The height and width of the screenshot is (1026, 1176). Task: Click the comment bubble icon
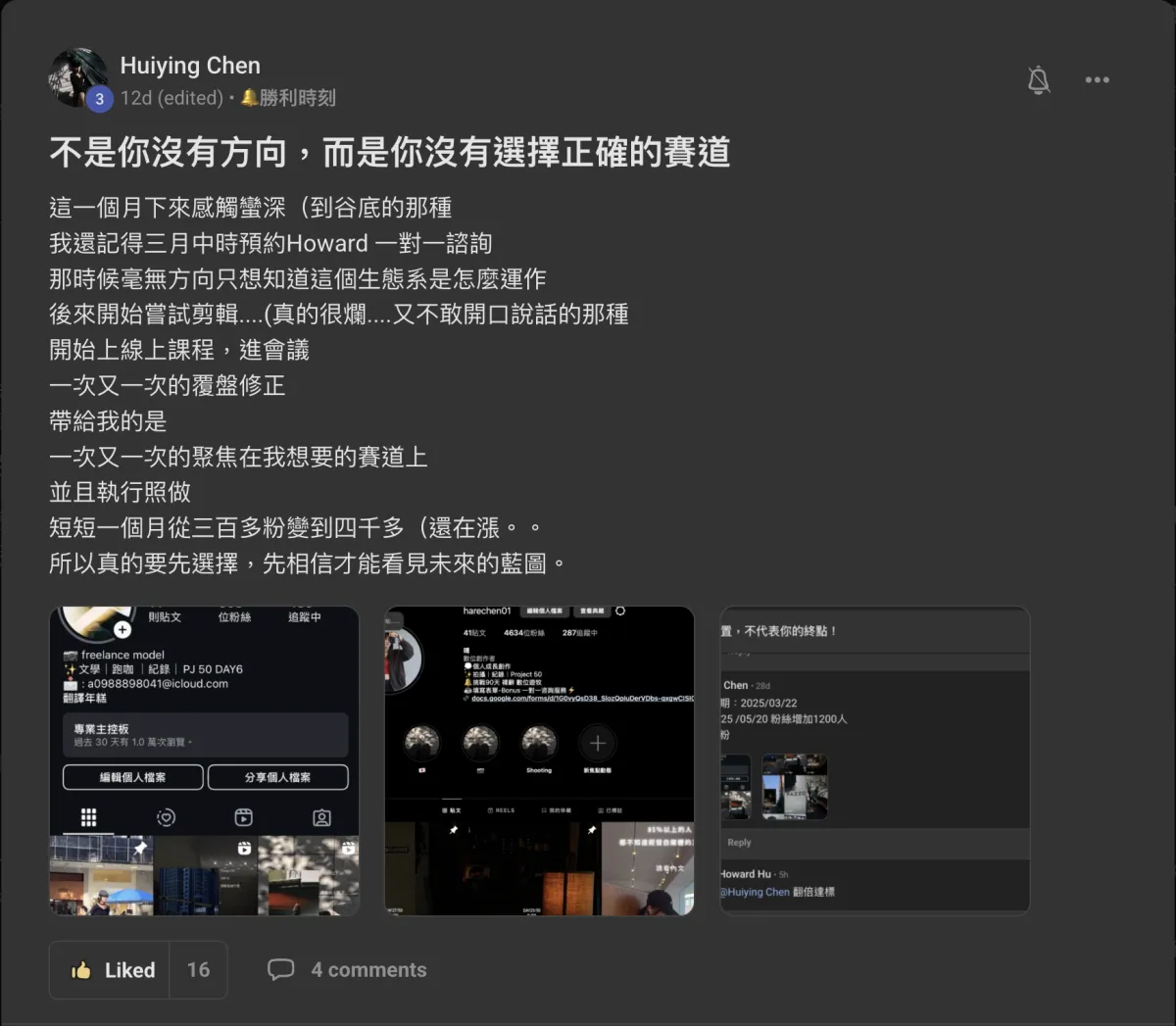pyautogui.click(x=280, y=969)
